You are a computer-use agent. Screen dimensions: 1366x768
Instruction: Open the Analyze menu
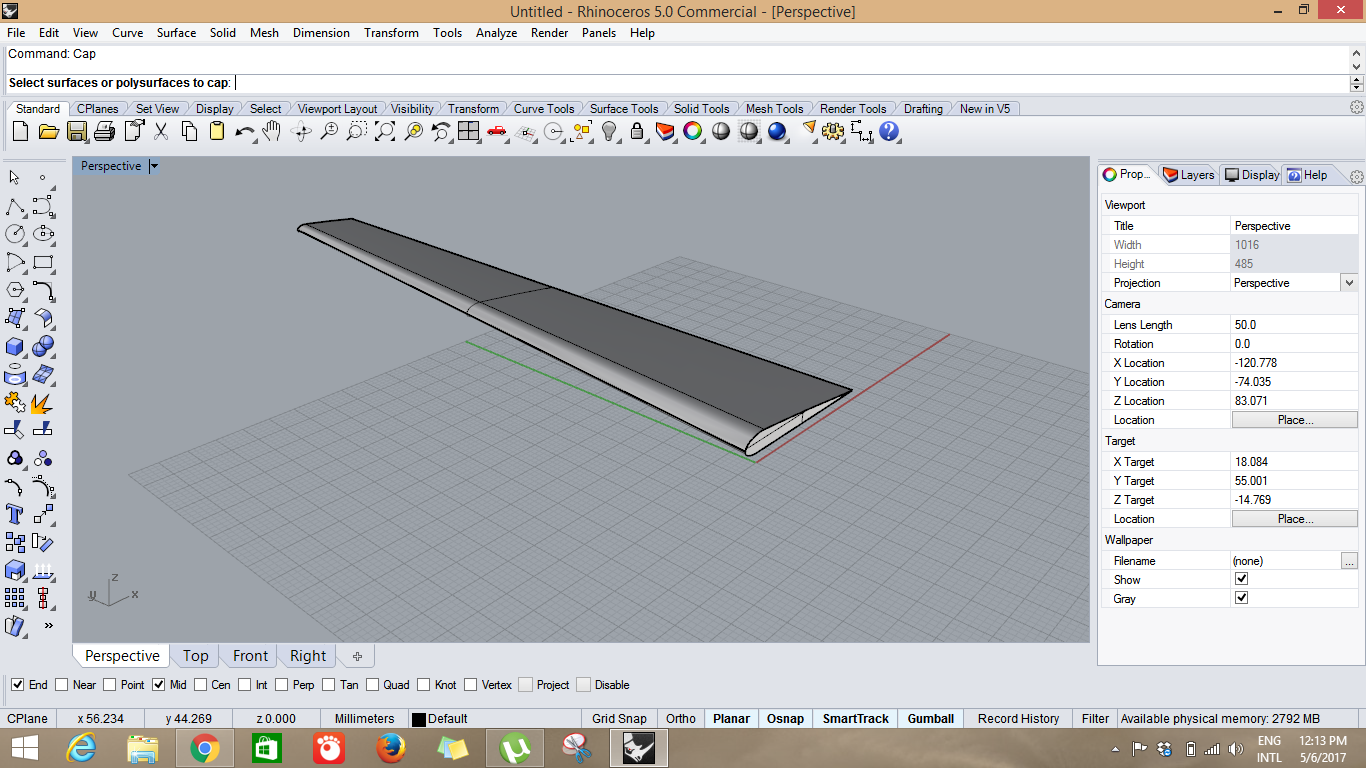[x=496, y=33]
